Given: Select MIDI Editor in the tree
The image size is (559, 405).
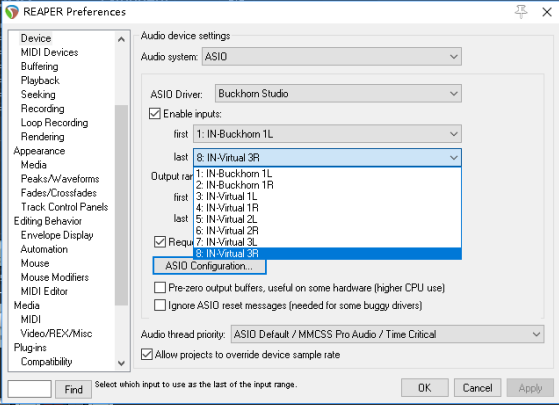Looking at the screenshot, I should click(x=44, y=291).
